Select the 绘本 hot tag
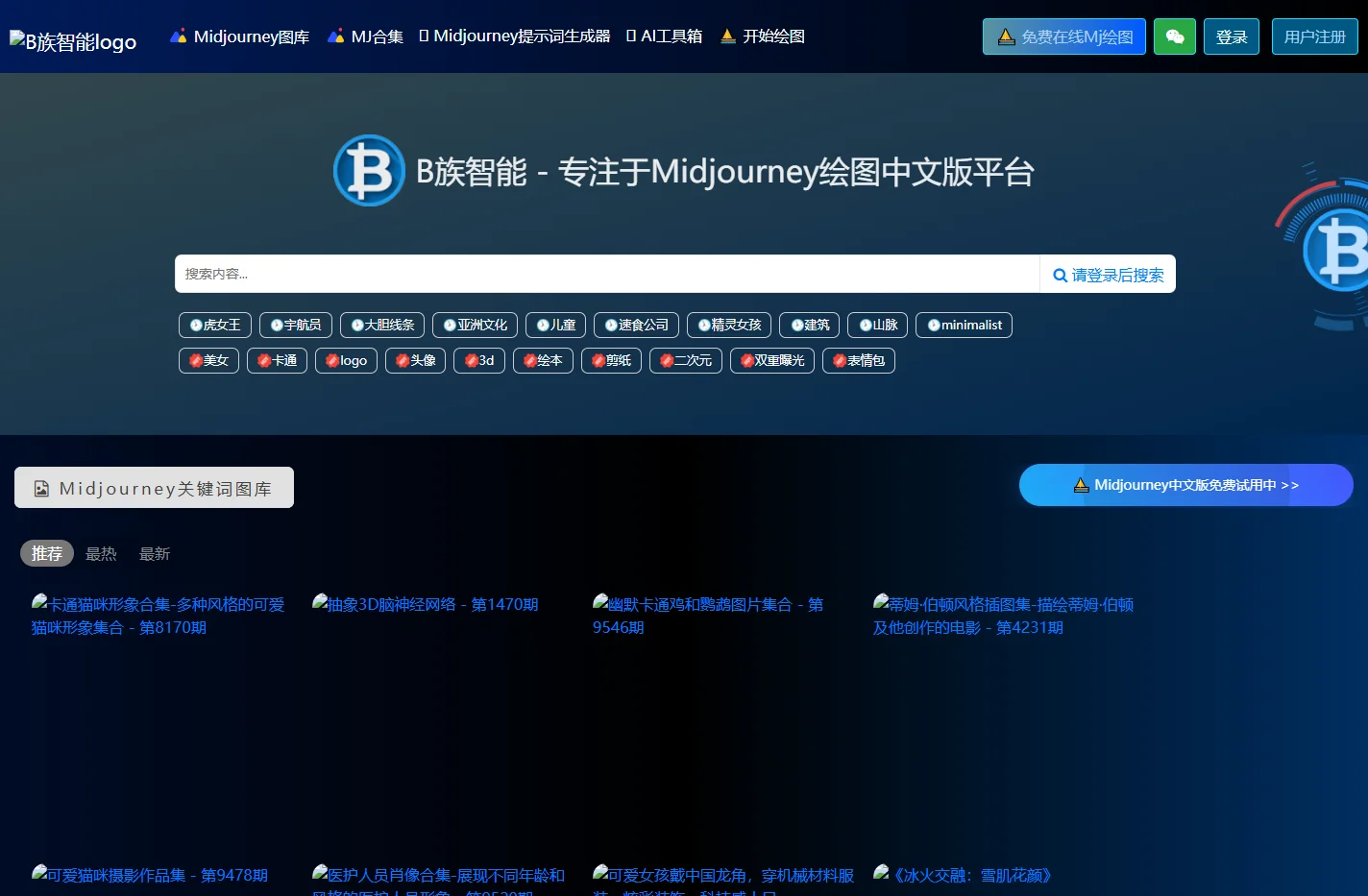1368x896 pixels. click(x=543, y=360)
